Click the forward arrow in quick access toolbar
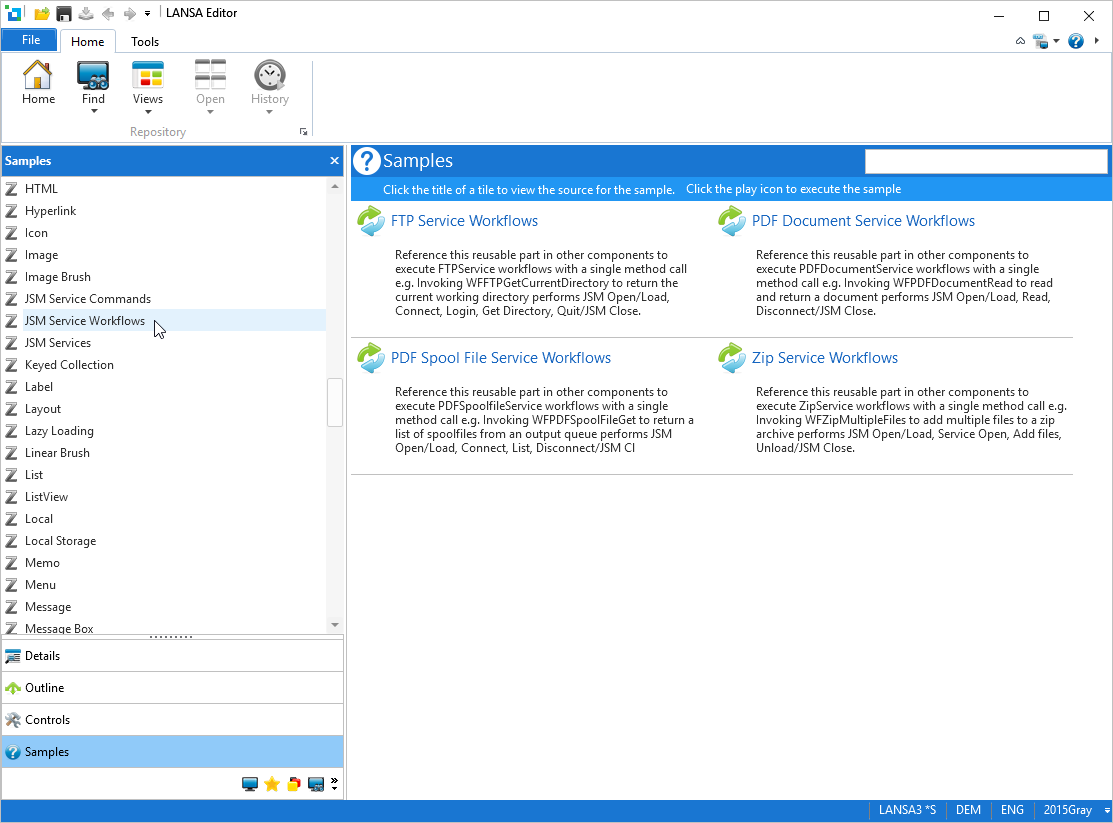This screenshot has width=1113, height=823. [129, 13]
